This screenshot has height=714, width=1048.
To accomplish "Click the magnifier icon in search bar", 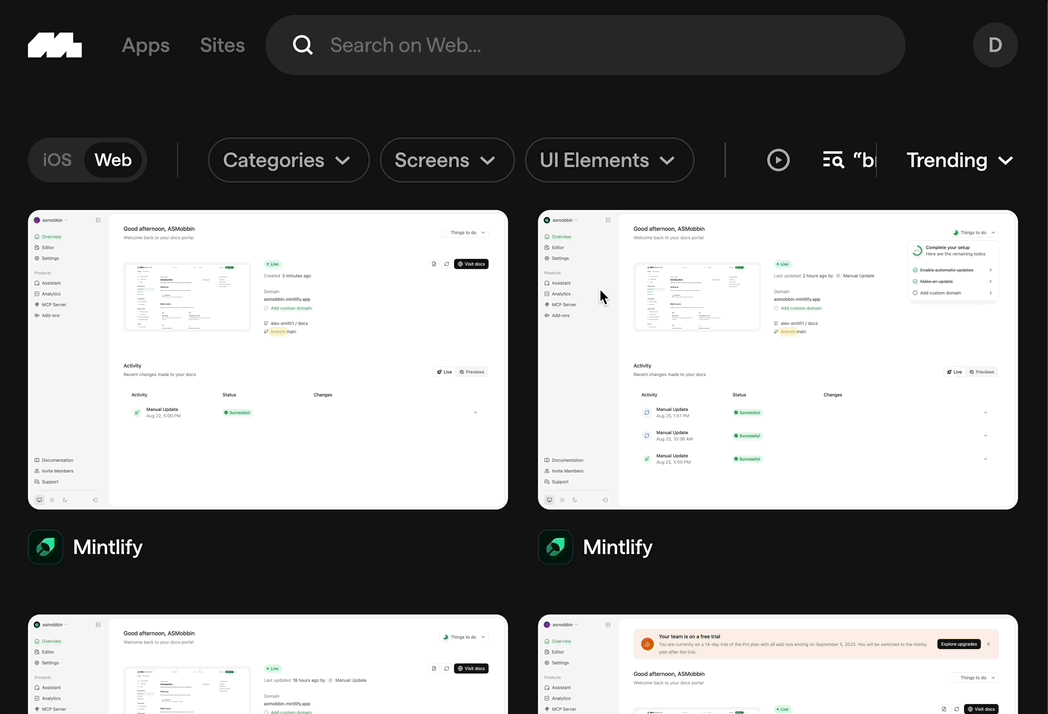I will pyautogui.click(x=303, y=45).
